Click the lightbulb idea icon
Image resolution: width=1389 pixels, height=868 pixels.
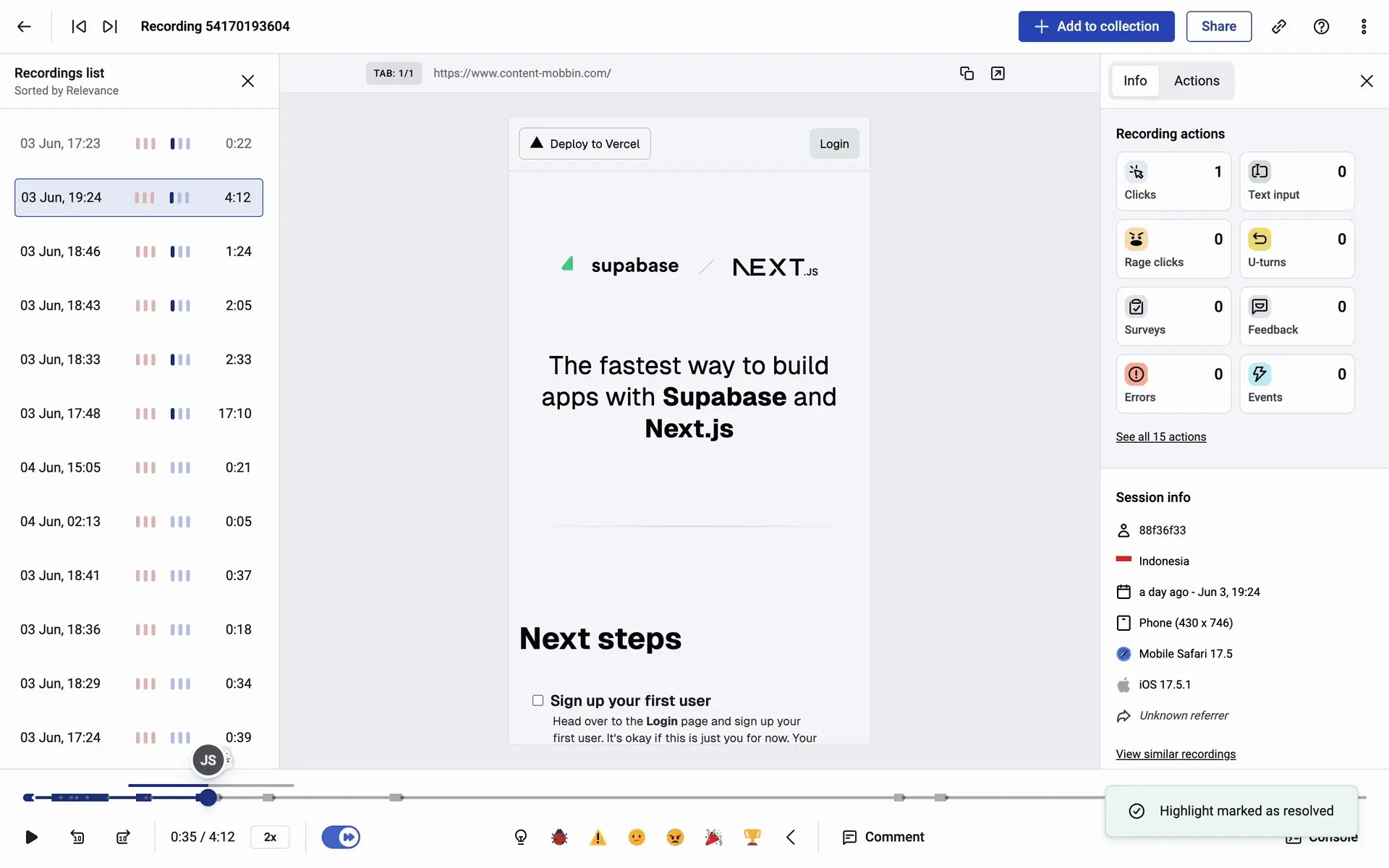click(x=520, y=837)
